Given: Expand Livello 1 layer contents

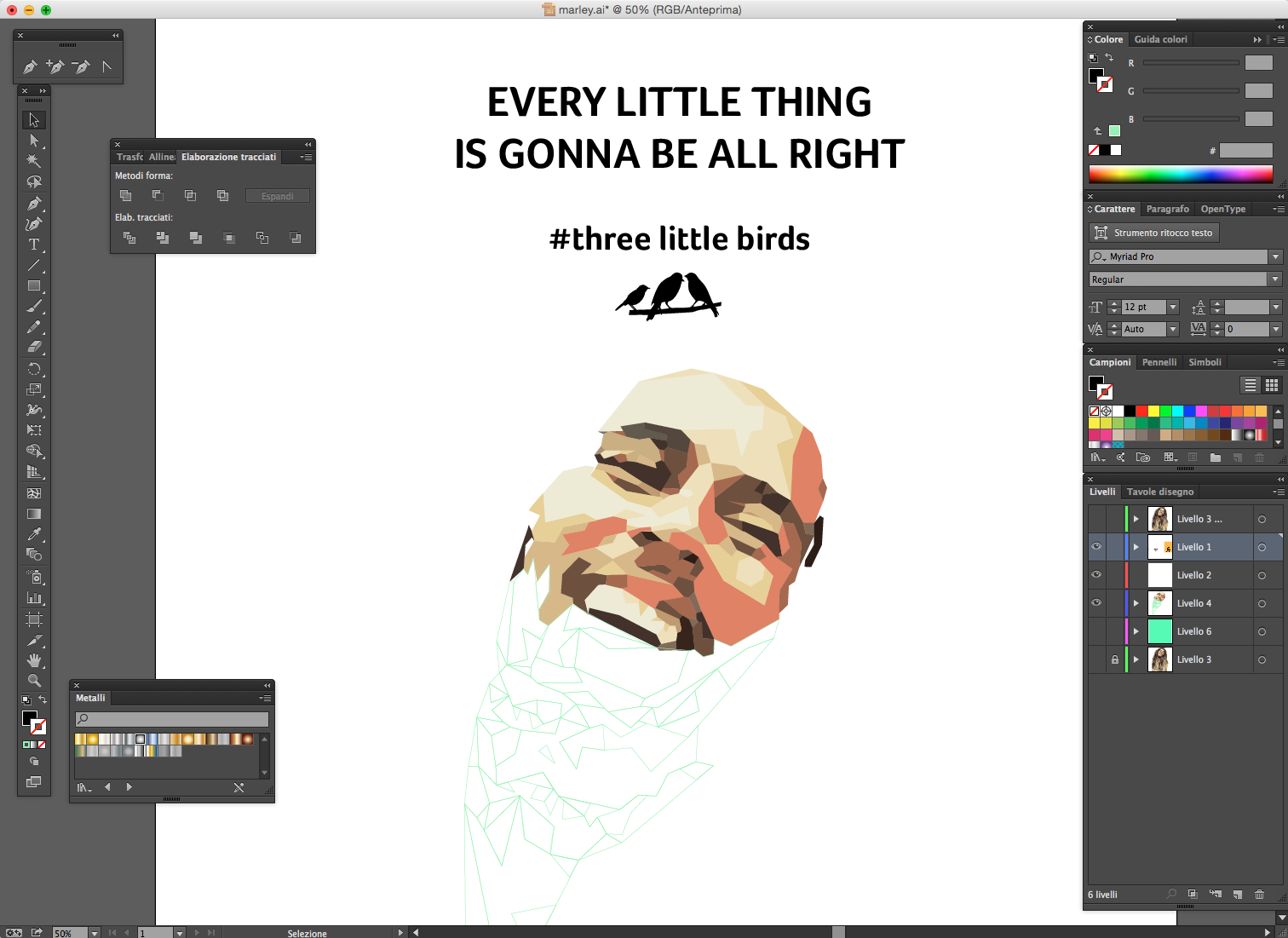Looking at the screenshot, I should pyautogui.click(x=1136, y=547).
